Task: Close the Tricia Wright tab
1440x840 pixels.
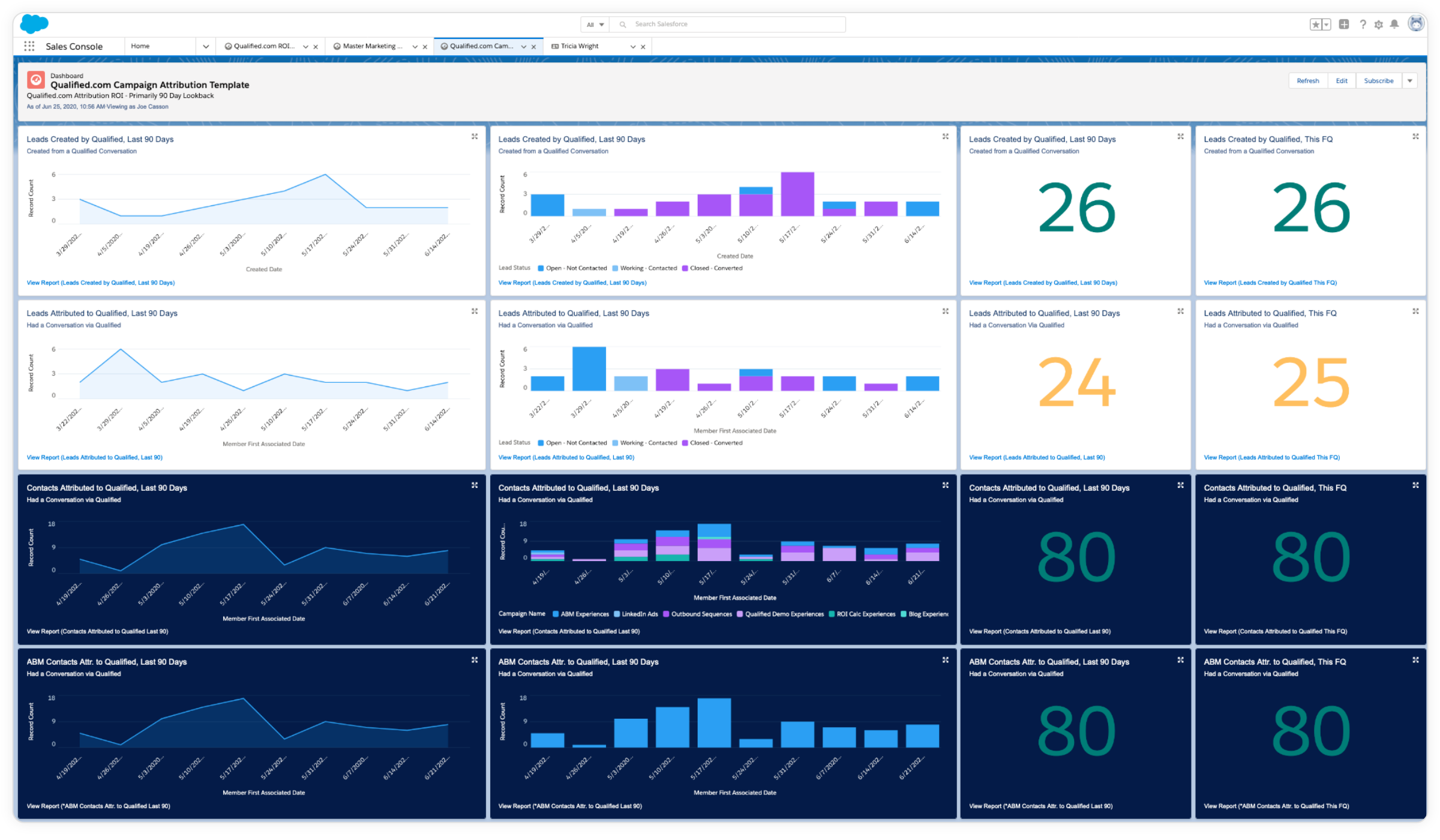Action: click(643, 47)
